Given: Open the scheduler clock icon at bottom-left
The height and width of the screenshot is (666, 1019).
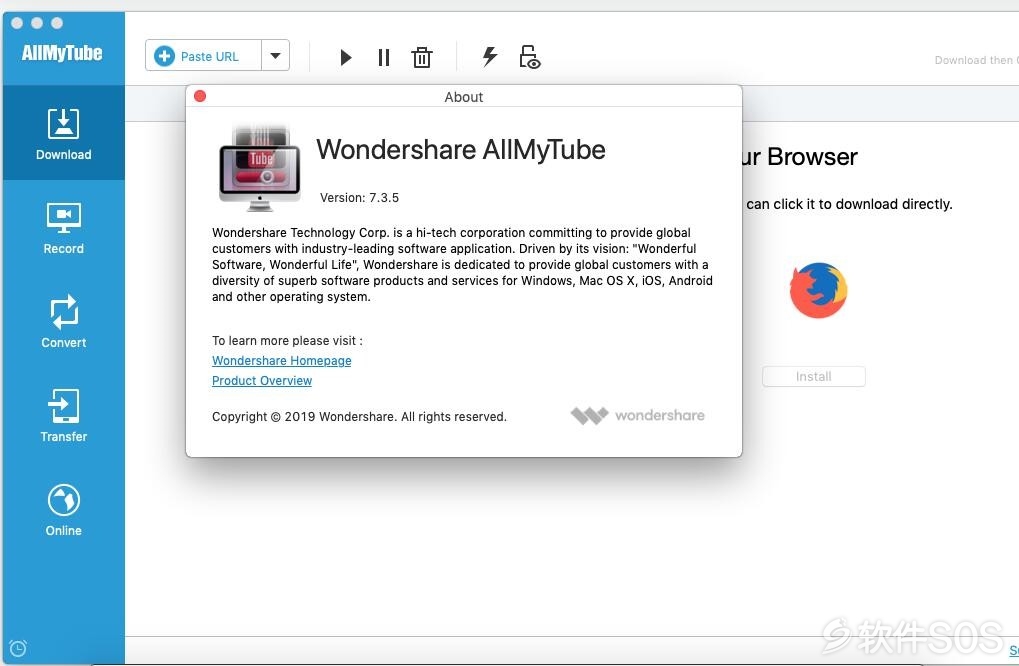Looking at the screenshot, I should [18, 648].
